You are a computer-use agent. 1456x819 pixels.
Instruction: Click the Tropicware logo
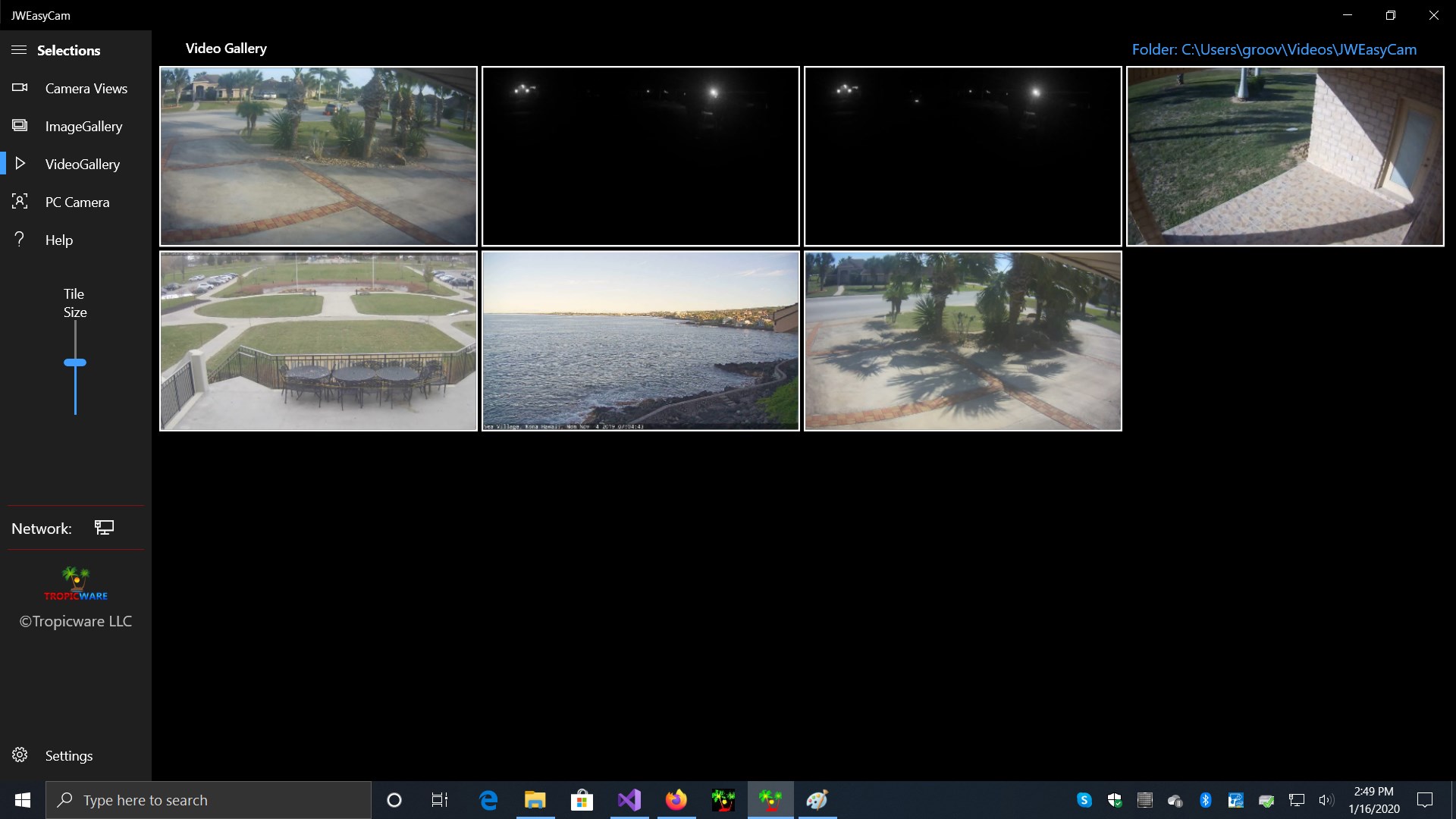click(x=76, y=584)
